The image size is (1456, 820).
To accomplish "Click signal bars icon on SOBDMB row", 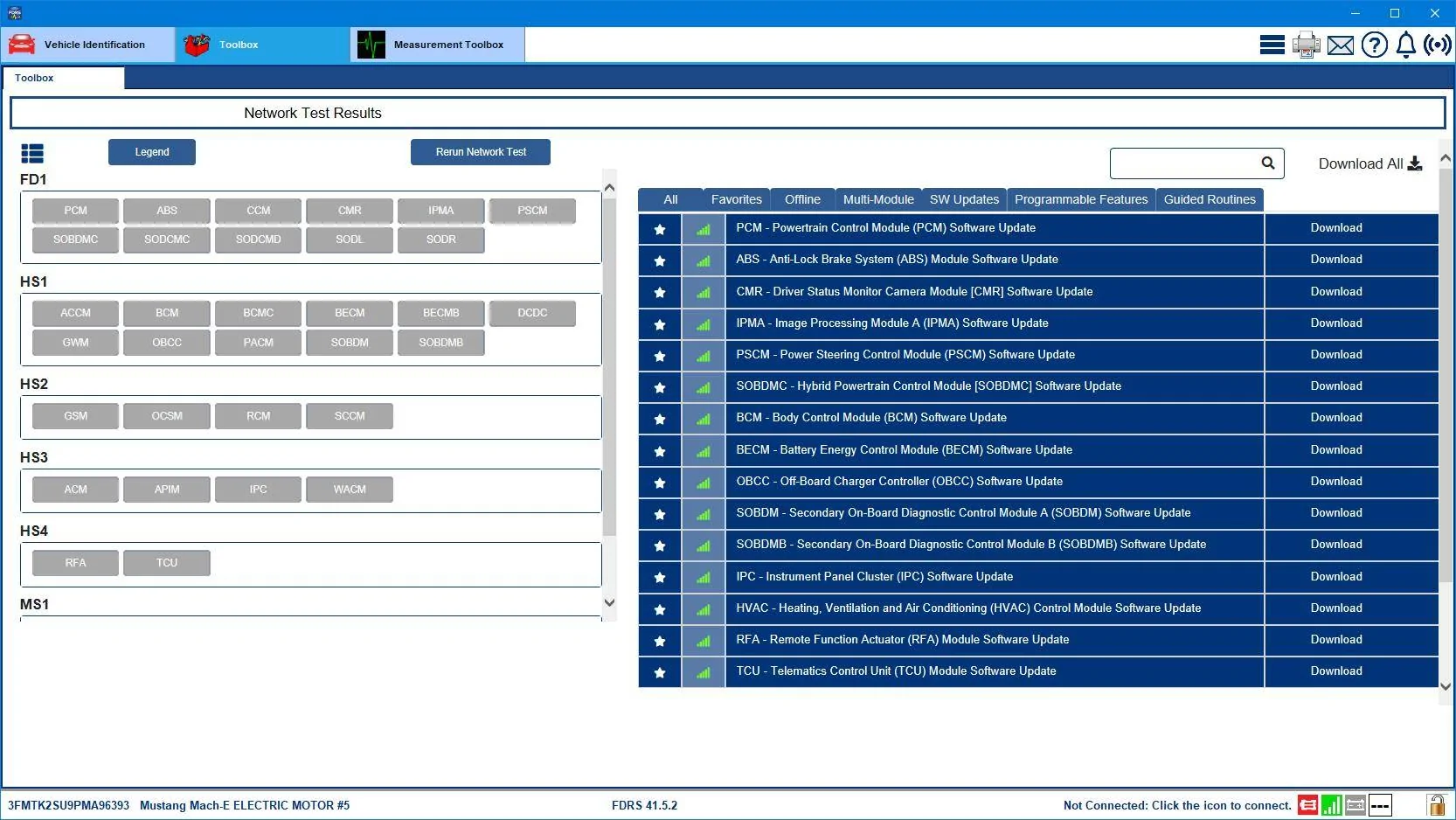I will tap(704, 546).
